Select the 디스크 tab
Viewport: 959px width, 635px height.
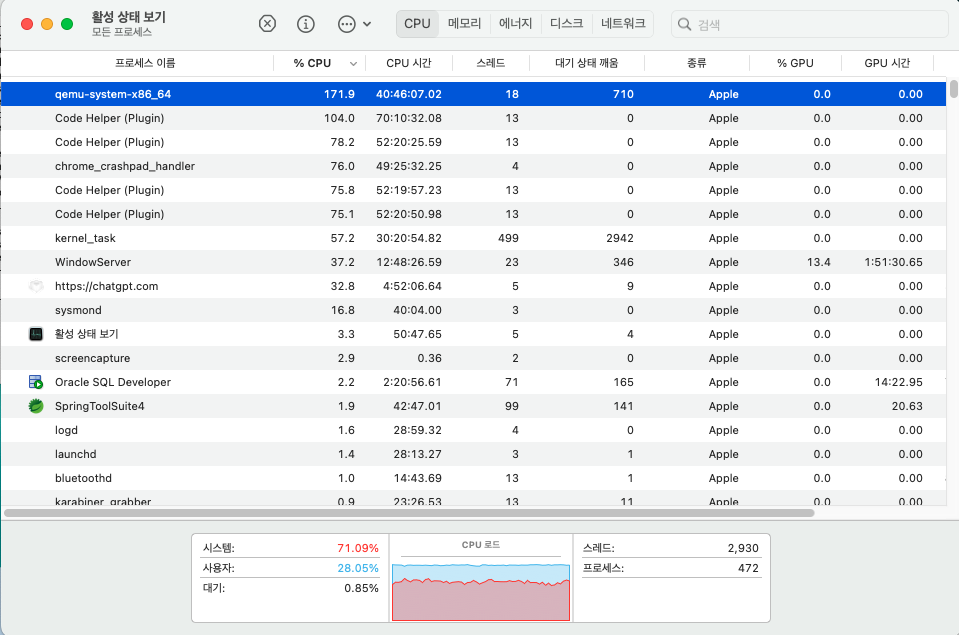point(566,24)
